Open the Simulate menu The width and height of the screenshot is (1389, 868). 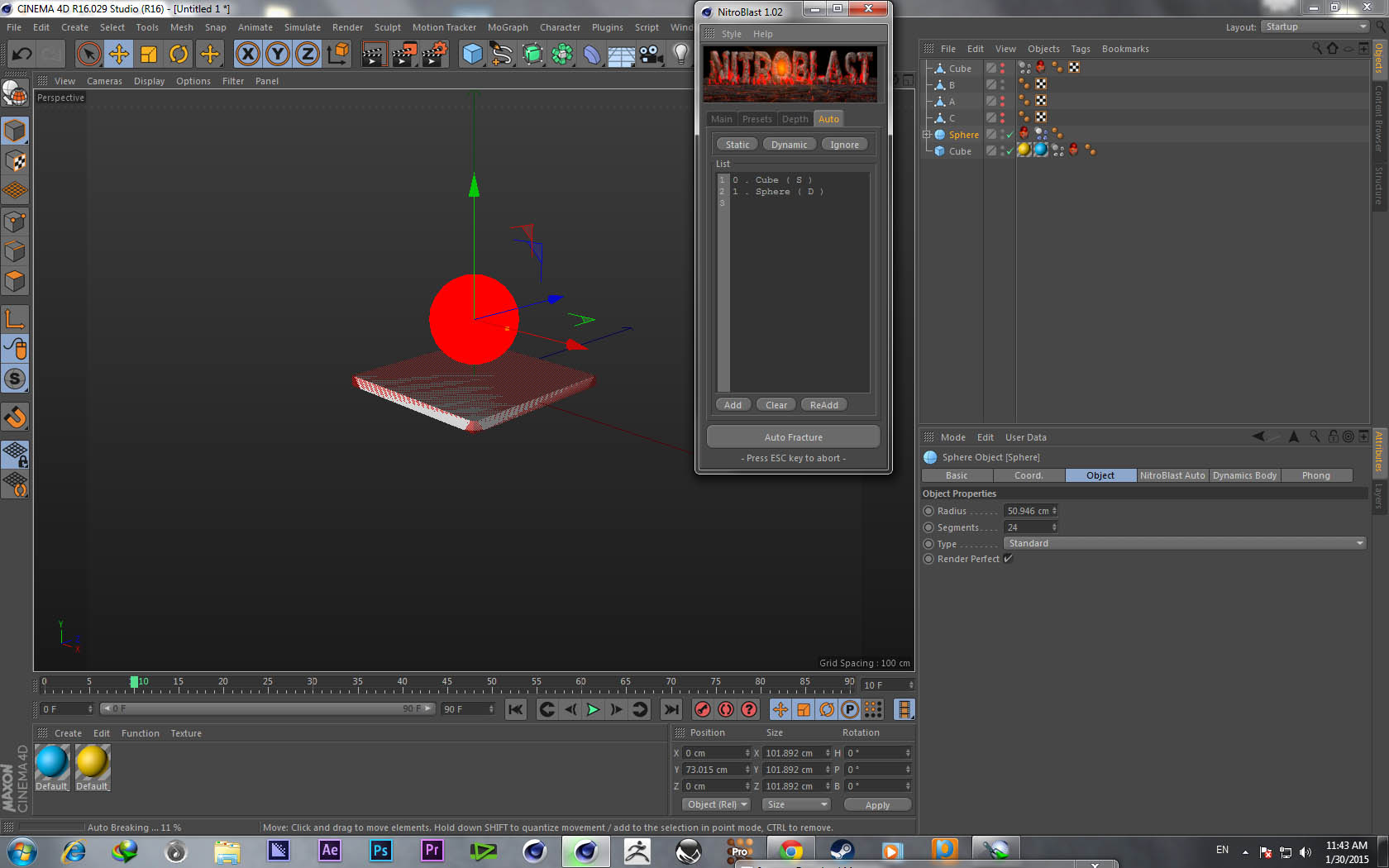[x=303, y=27]
